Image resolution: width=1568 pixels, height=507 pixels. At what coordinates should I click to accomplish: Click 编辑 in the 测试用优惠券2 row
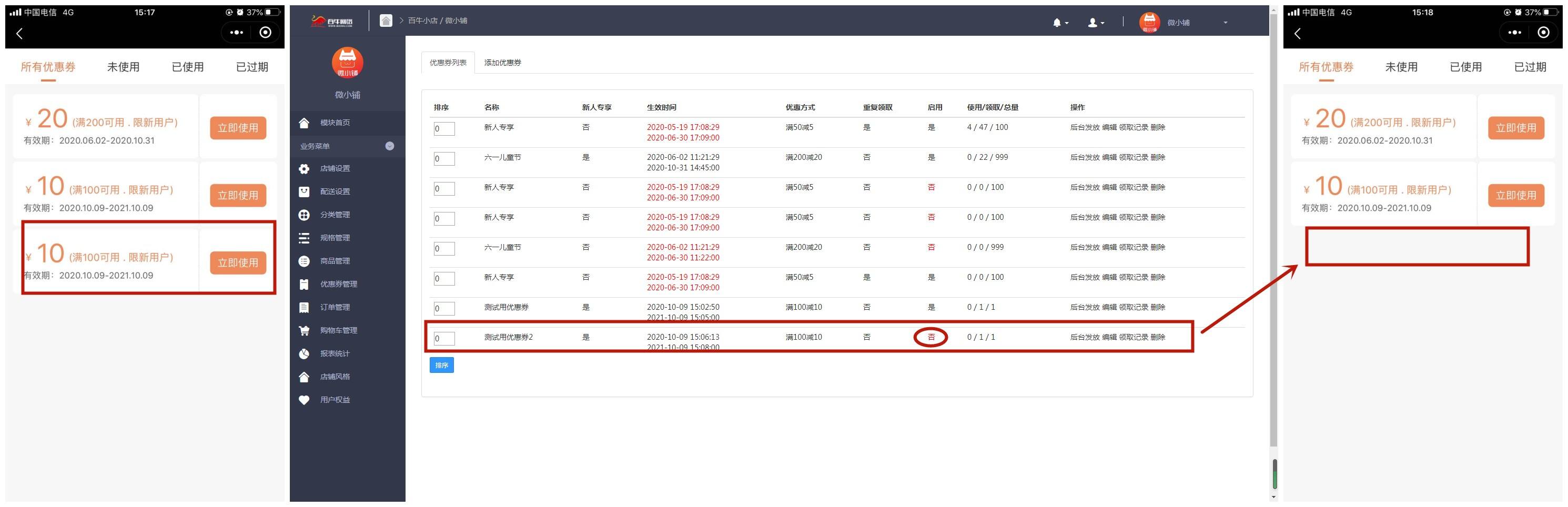point(1110,337)
